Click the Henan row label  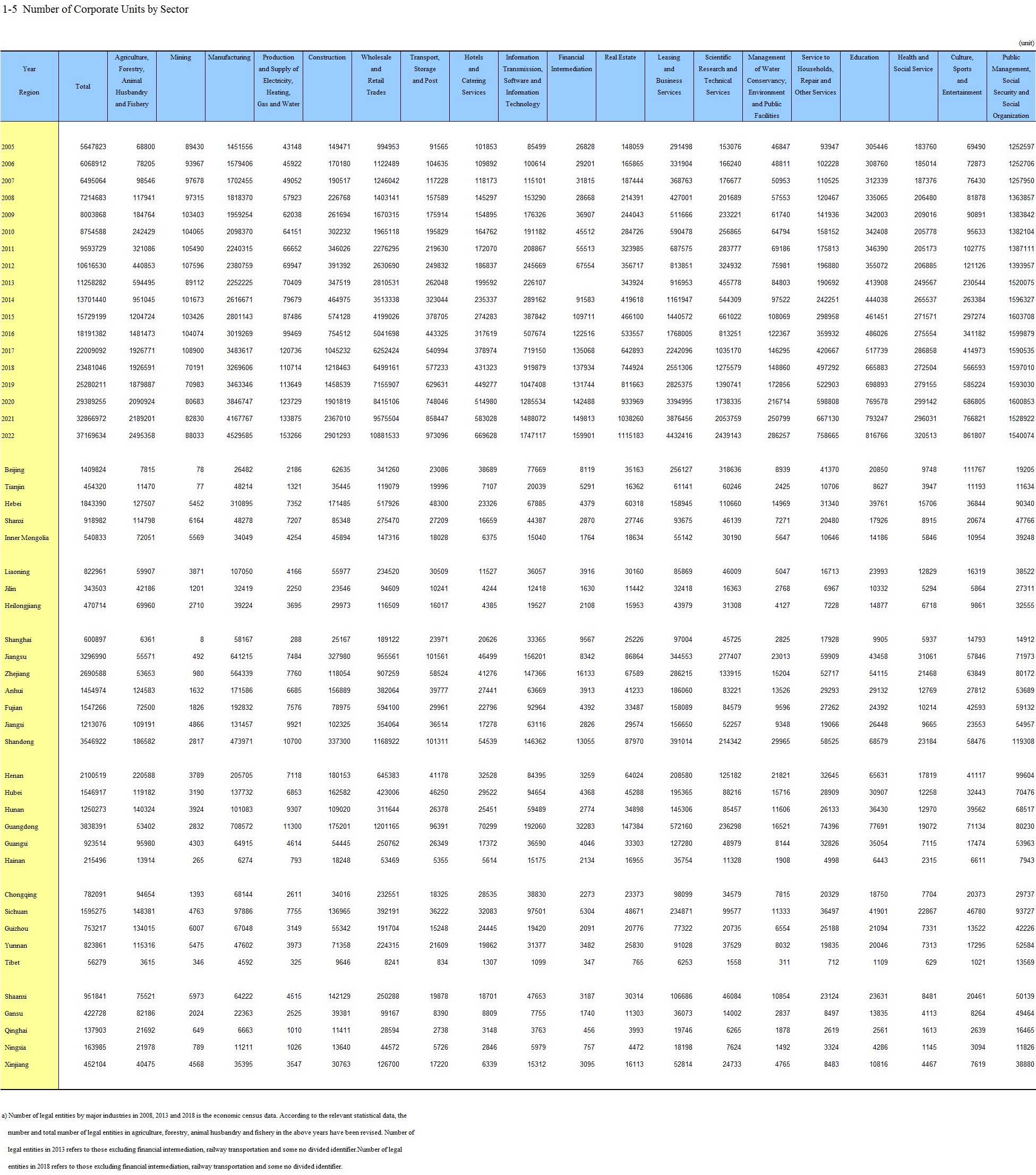click(14, 776)
